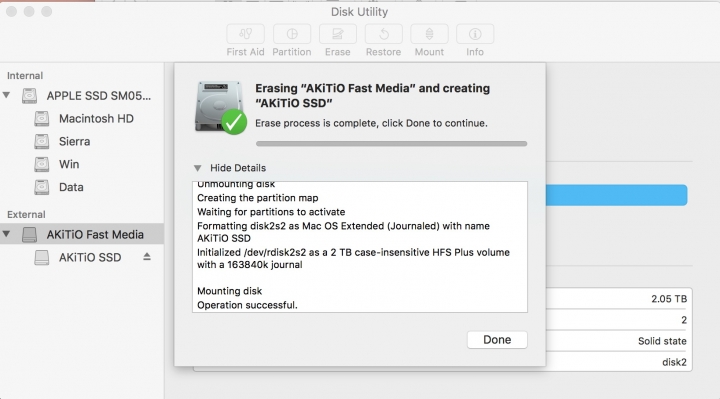Click 'Creating the partition map' log line

coord(258,198)
